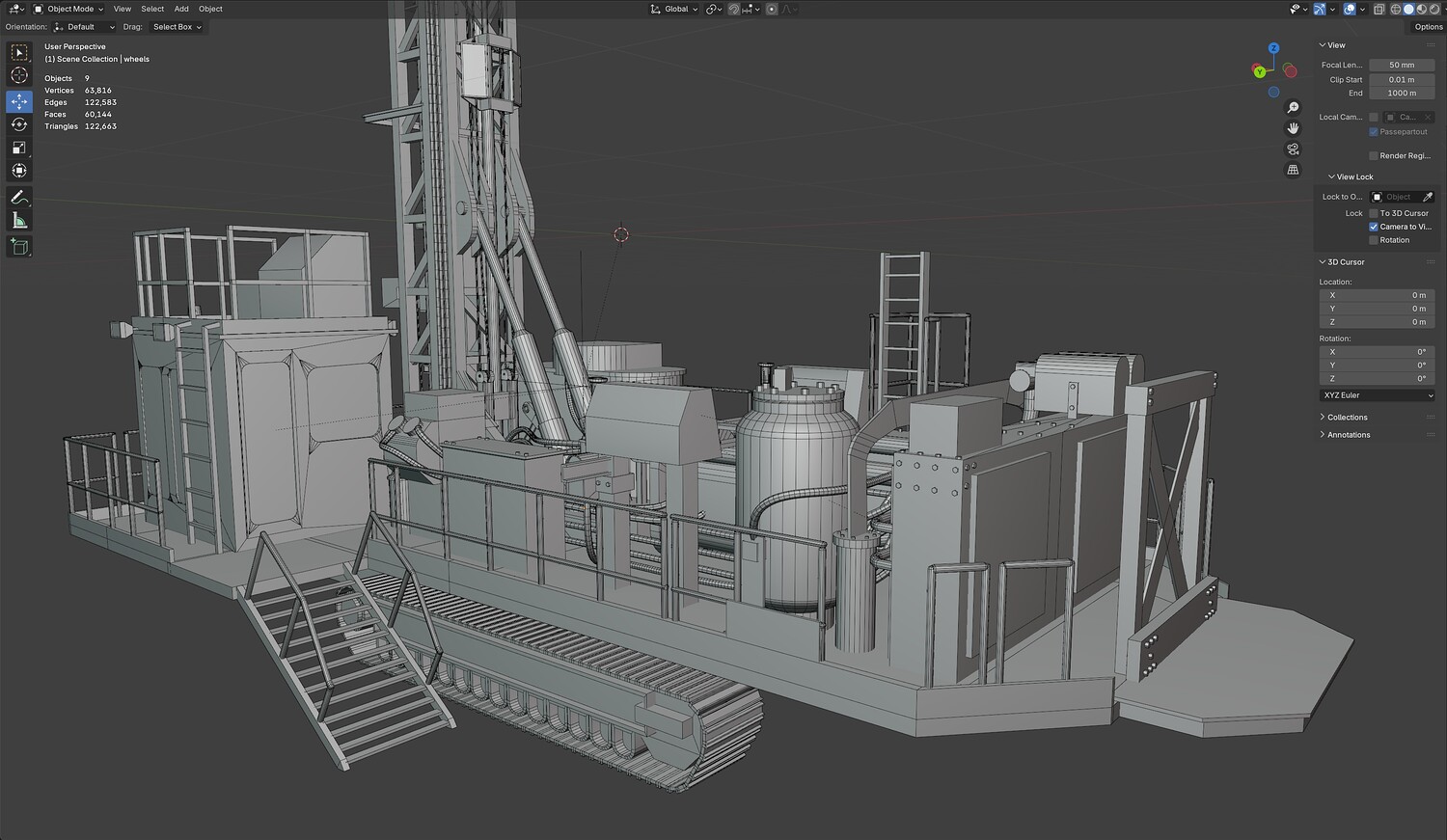The width and height of the screenshot is (1447, 840).
Task: Enable the Local Camera checkbox
Action: pyautogui.click(x=1374, y=118)
